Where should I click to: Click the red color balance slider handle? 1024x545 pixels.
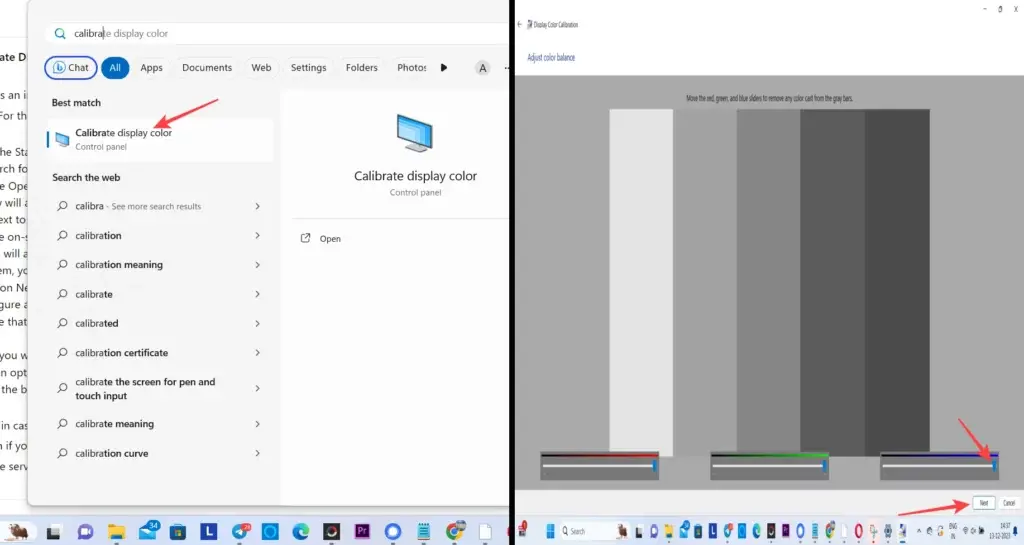pos(654,465)
